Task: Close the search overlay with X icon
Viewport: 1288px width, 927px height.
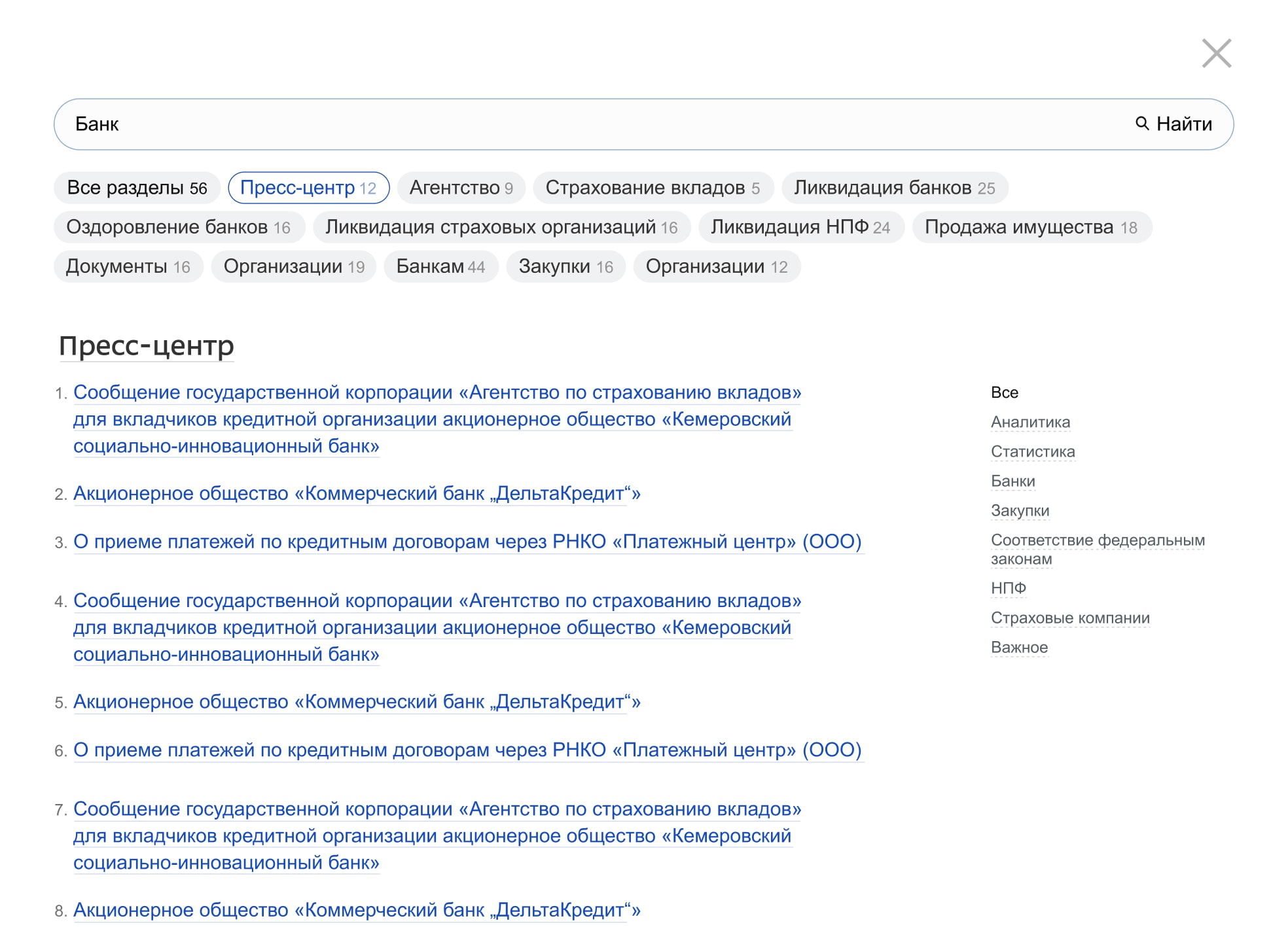Action: 1216,53
